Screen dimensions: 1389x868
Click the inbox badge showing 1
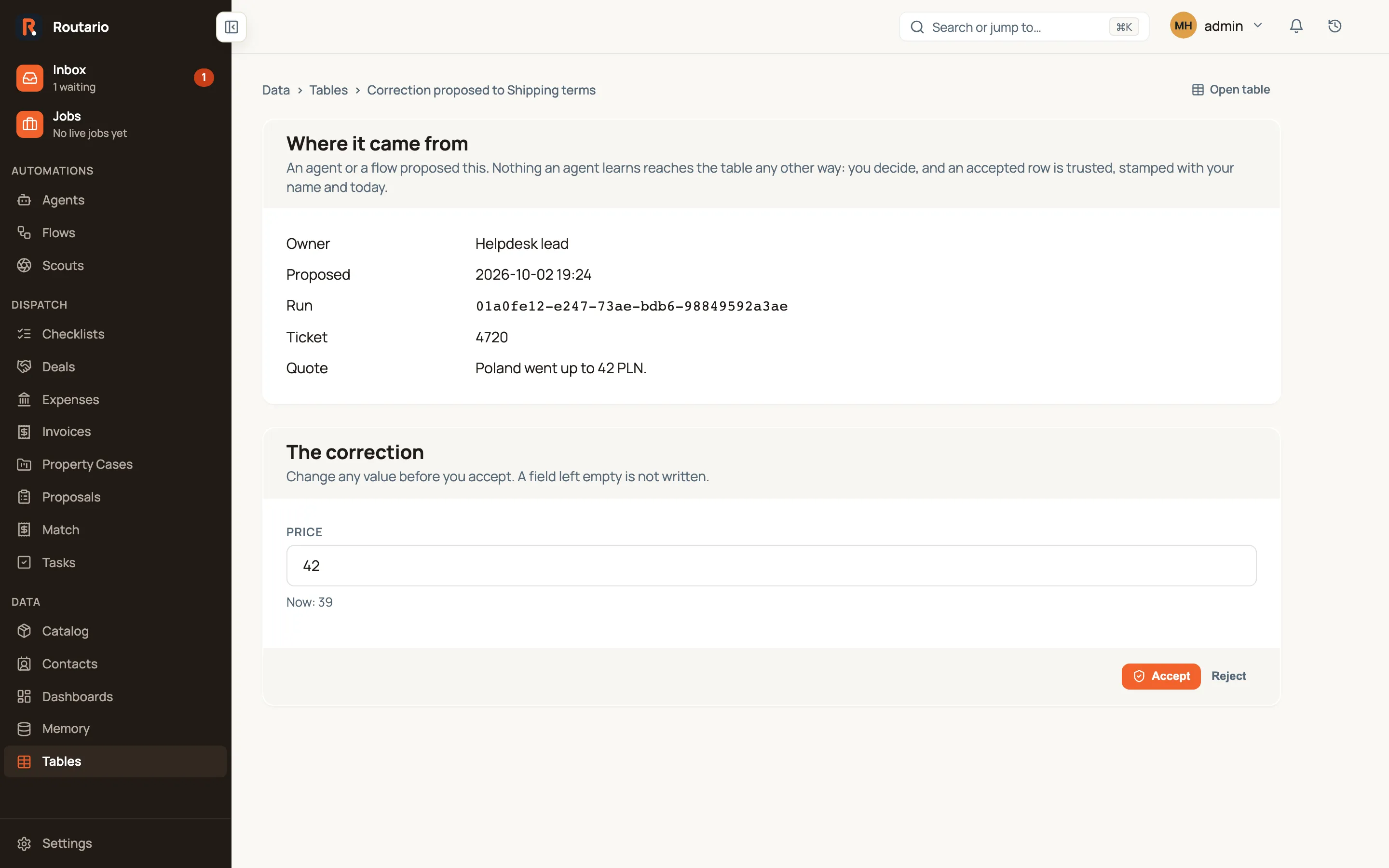tap(204, 78)
